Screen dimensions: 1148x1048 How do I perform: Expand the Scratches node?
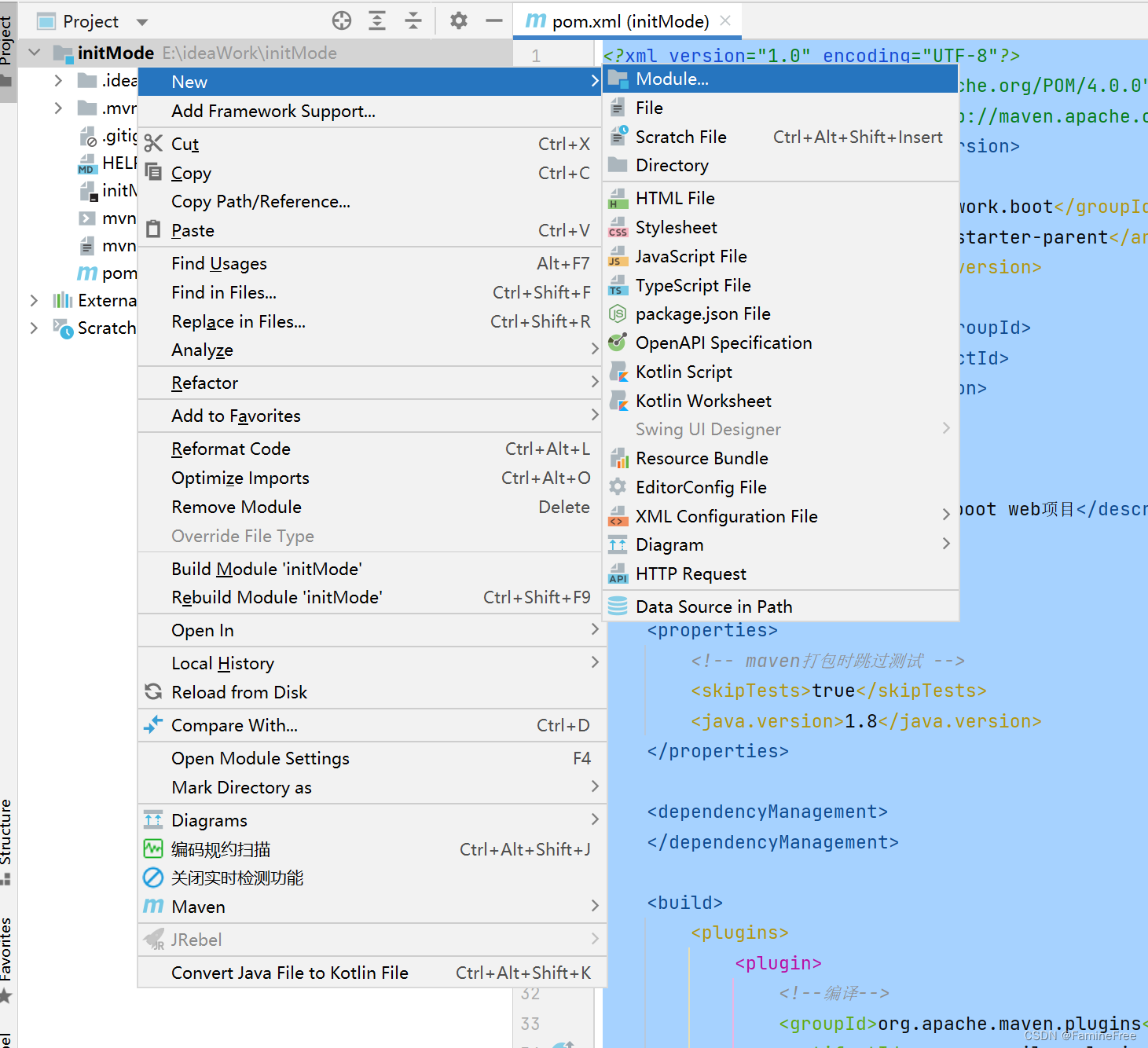pos(34,328)
